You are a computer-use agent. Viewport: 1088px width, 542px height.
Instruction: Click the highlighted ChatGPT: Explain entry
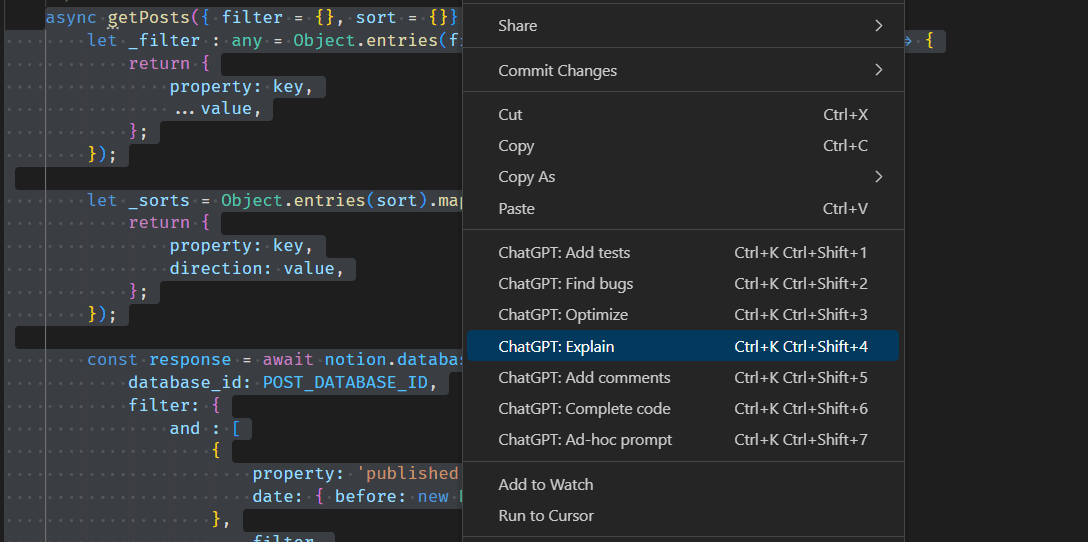tap(683, 346)
